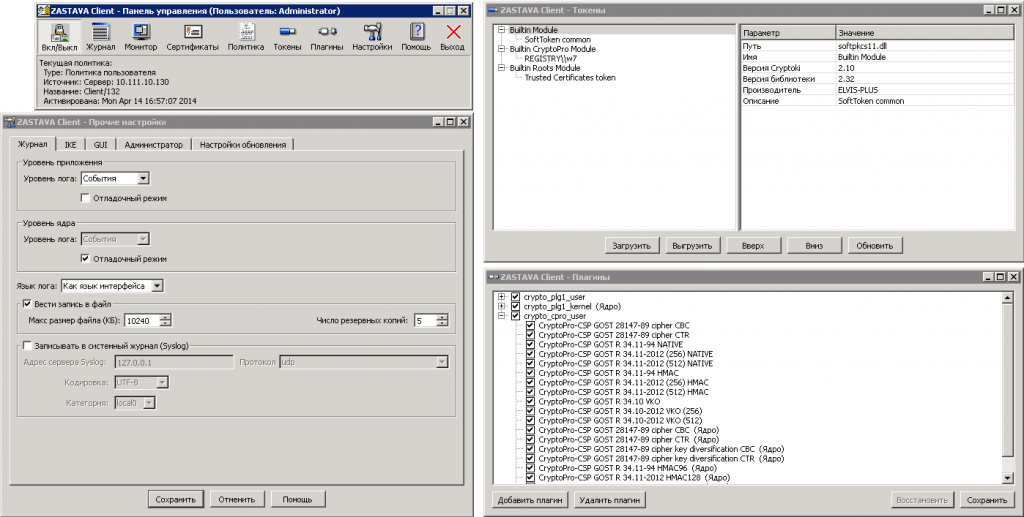The image size is (1024, 517).
Task: Switch to the IKE tab
Action: pos(71,145)
